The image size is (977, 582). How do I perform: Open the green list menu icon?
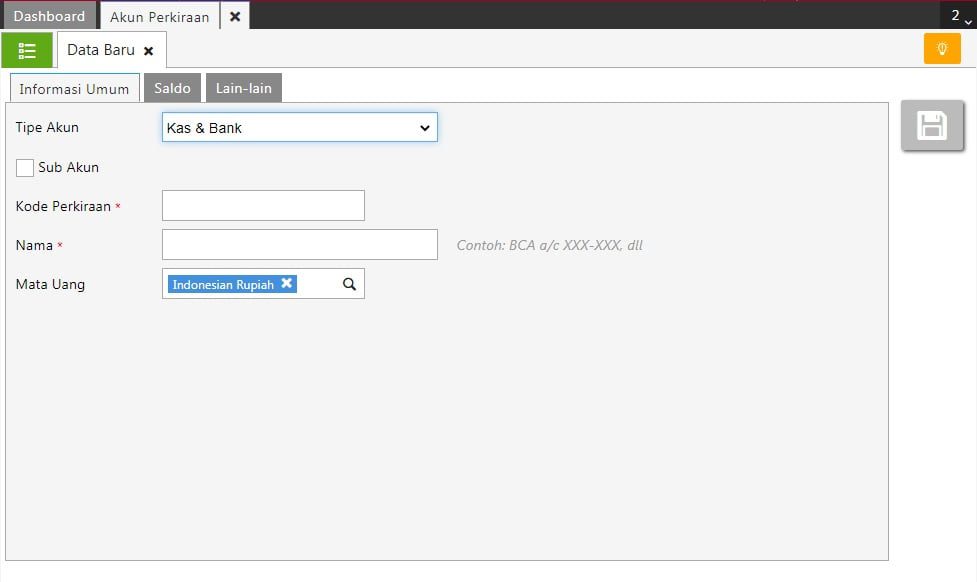pyautogui.click(x=27, y=50)
